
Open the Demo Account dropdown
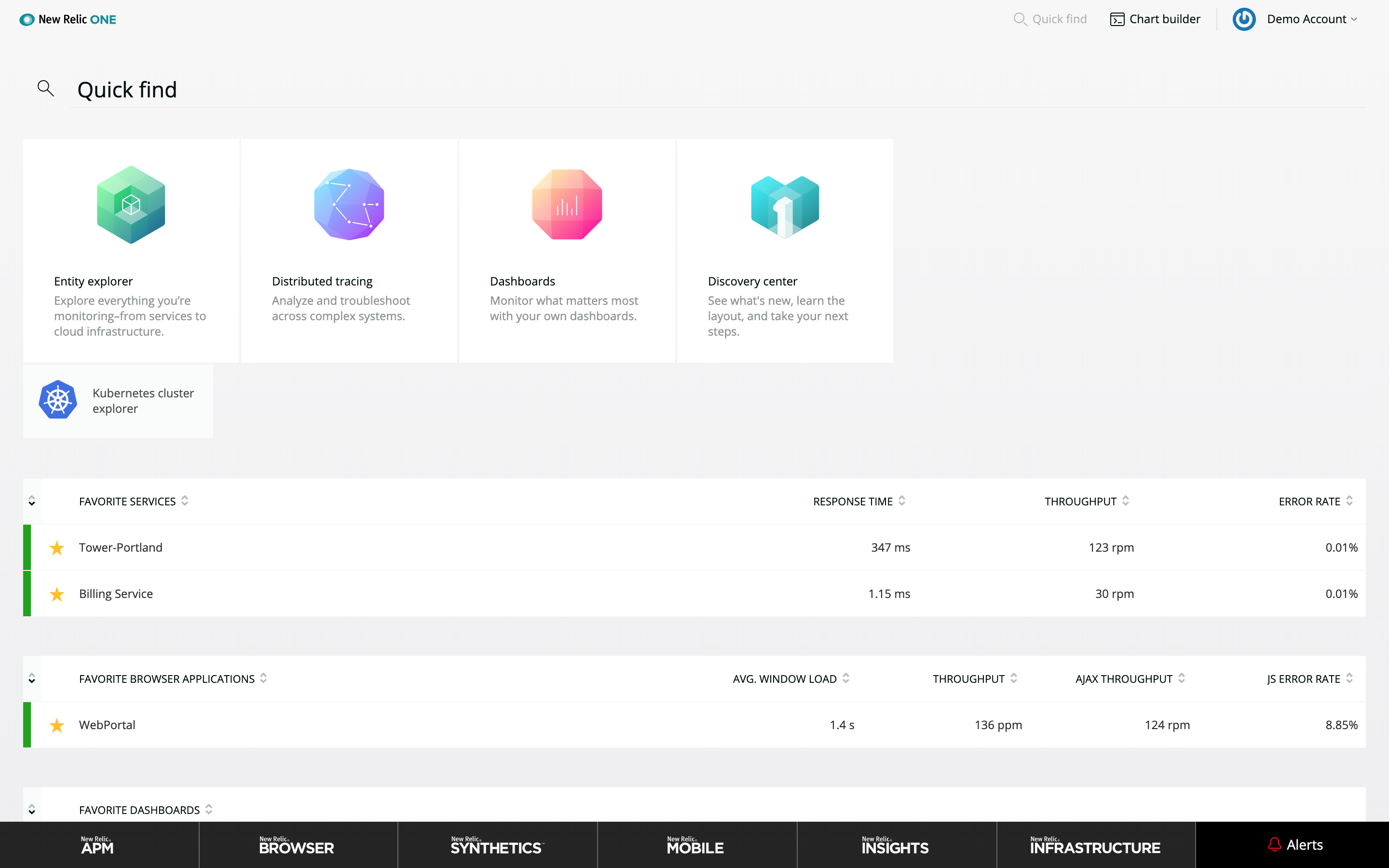point(1311,19)
